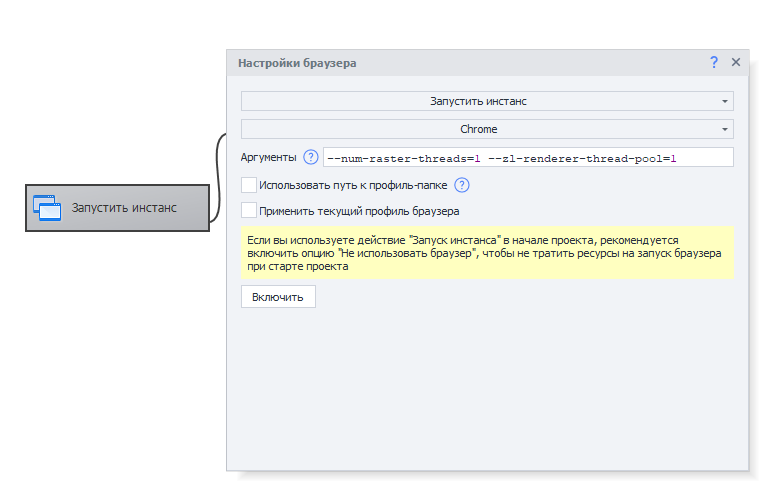This screenshot has width=771, height=494.
Task: Click the arrow on the Chrome dropdown
Action: coord(724,129)
